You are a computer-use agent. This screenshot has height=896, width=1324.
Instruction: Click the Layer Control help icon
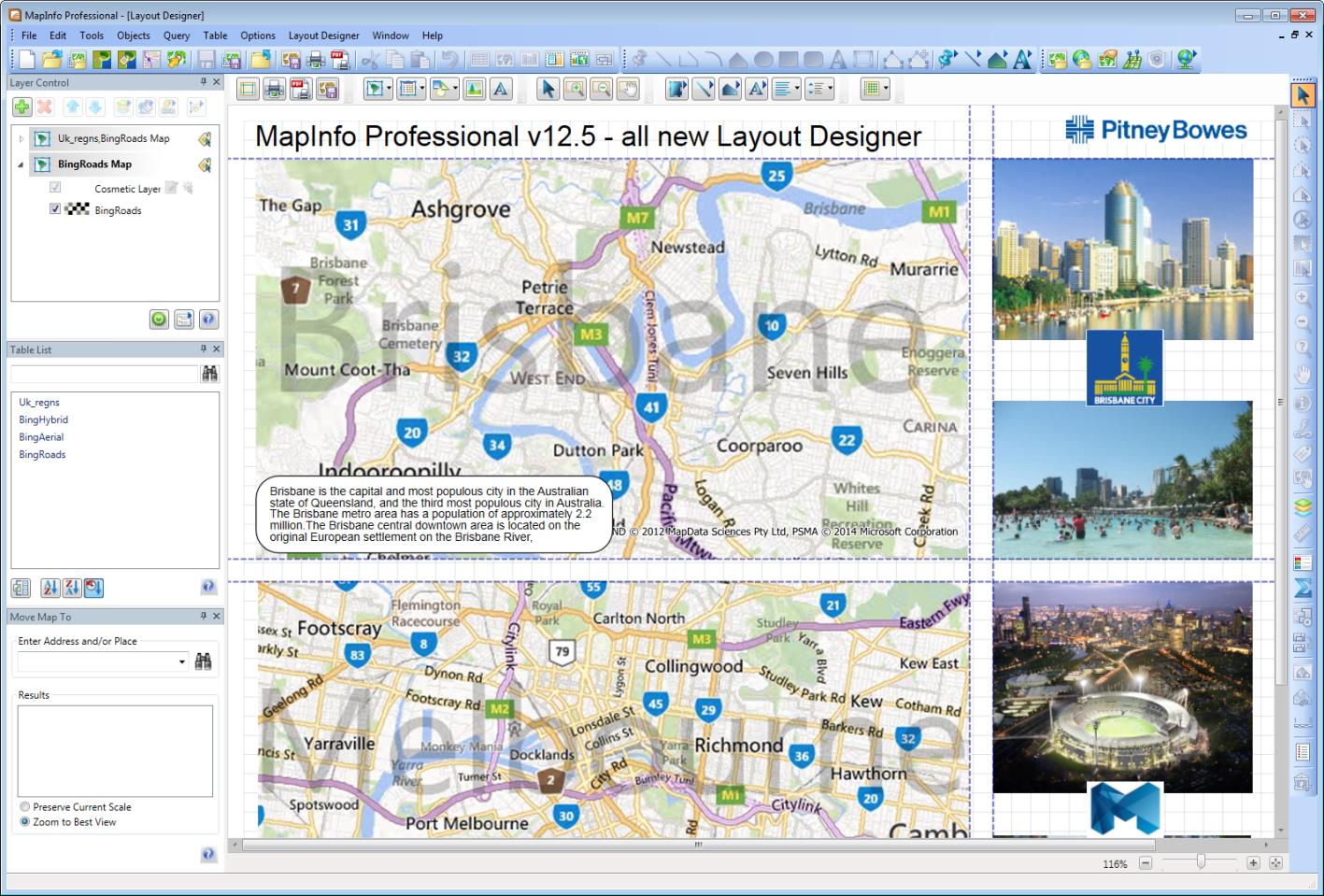(x=209, y=320)
